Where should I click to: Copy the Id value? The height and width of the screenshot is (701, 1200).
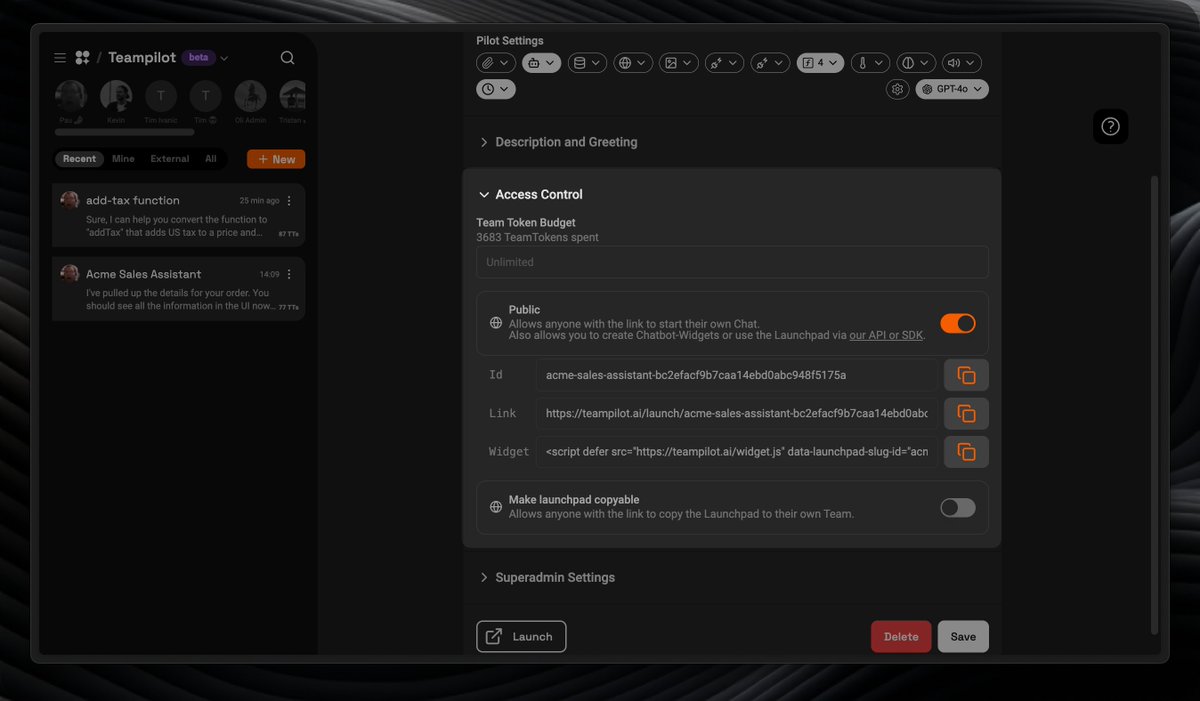pyautogui.click(x=966, y=375)
